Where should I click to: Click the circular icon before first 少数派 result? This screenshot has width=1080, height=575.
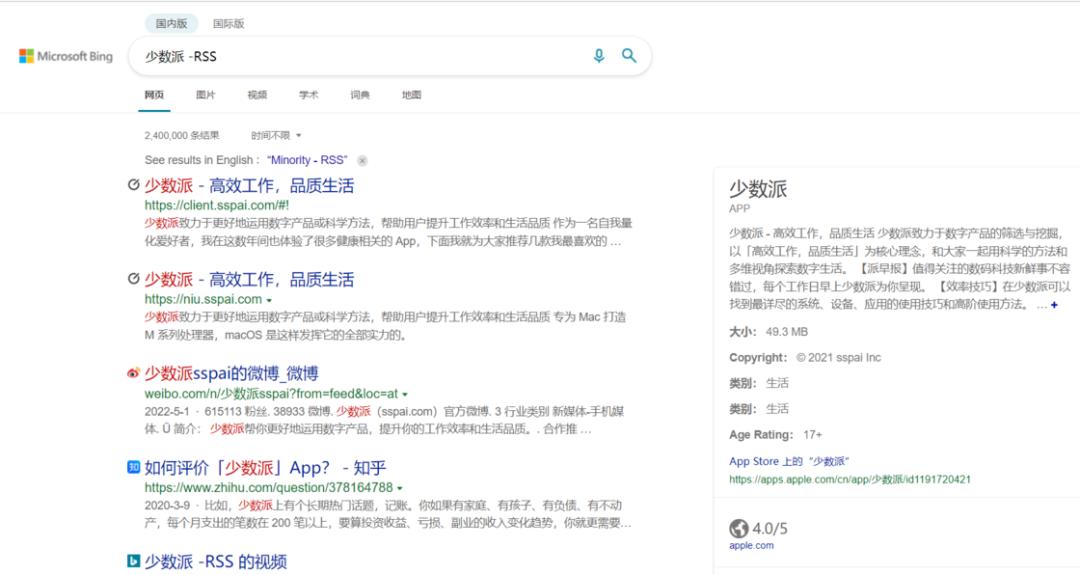pos(134,185)
